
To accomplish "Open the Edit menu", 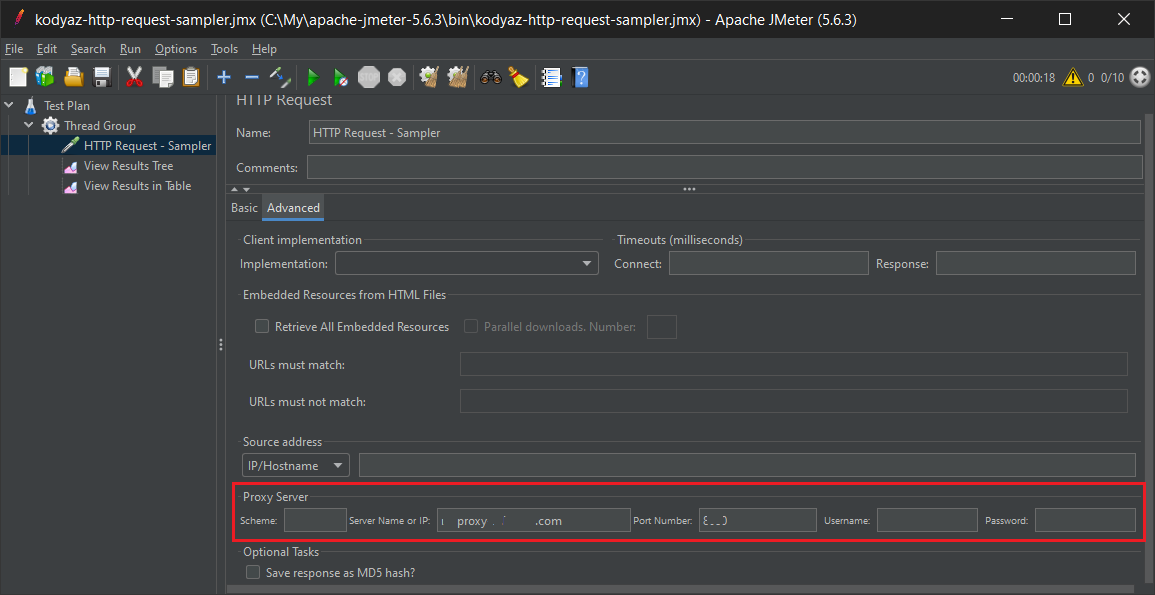I will tap(46, 49).
